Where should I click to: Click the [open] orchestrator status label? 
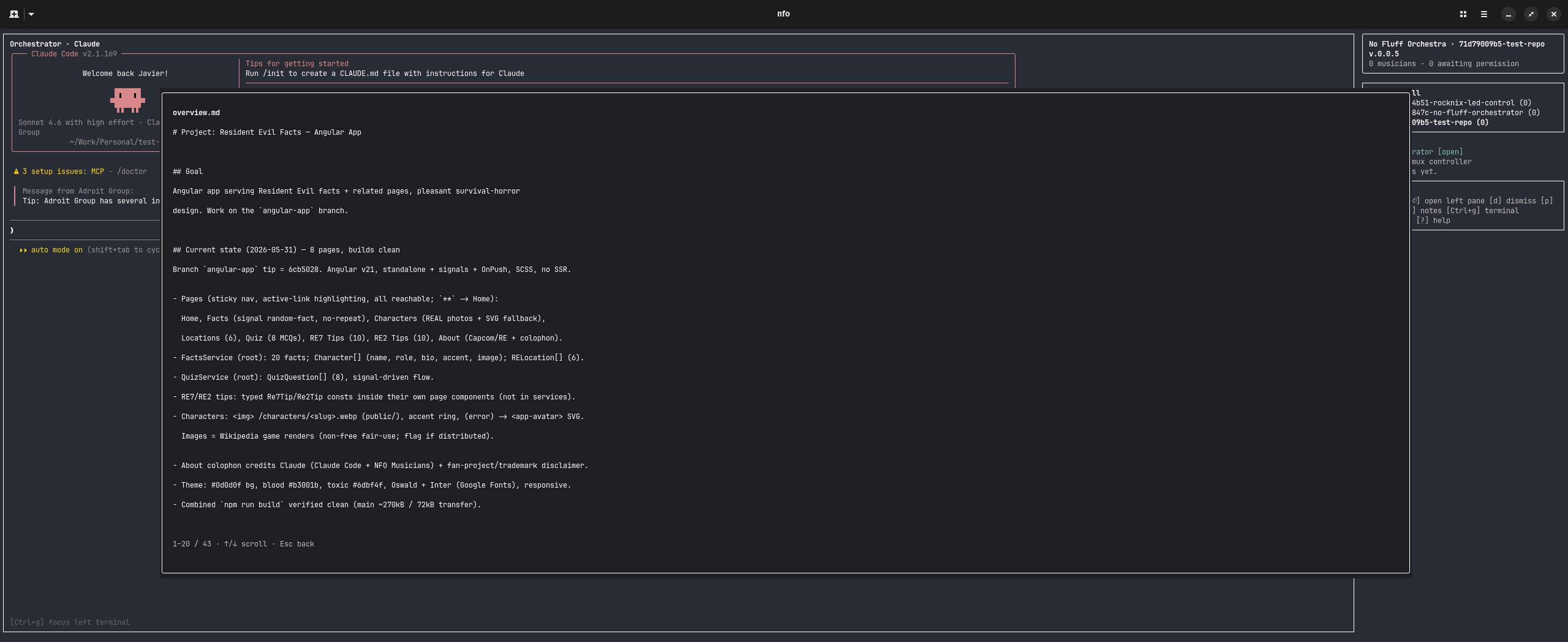click(1450, 152)
